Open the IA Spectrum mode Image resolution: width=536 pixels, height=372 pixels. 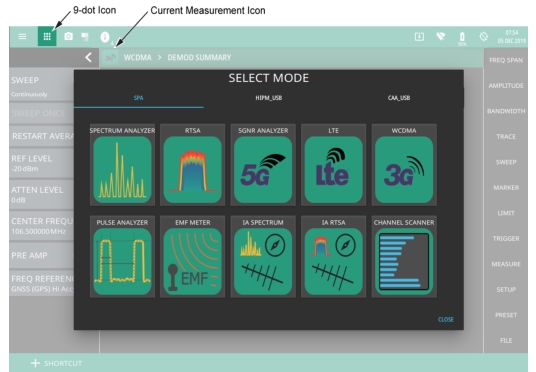point(263,261)
